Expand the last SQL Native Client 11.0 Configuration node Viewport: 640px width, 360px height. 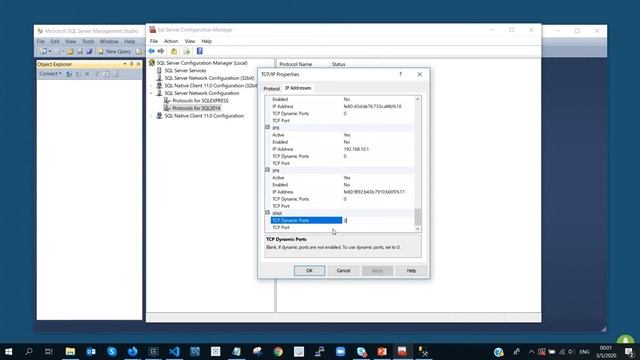click(x=151, y=116)
